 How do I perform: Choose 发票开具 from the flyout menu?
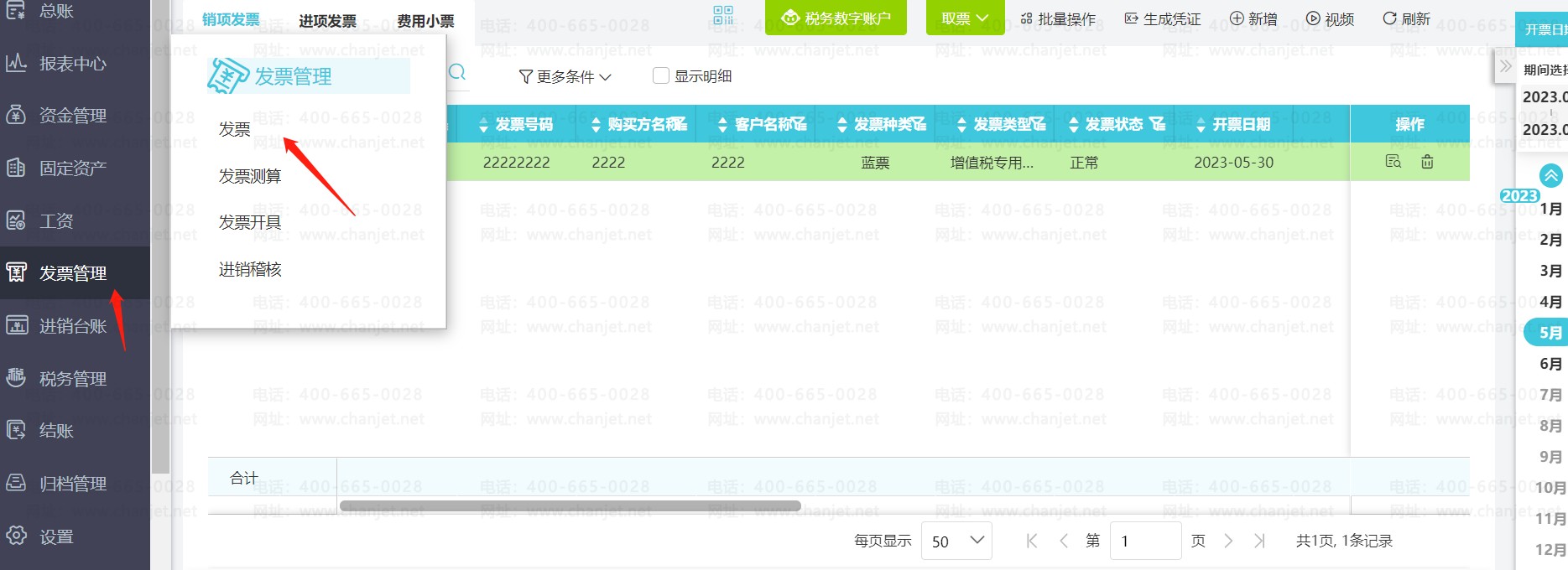click(x=250, y=222)
